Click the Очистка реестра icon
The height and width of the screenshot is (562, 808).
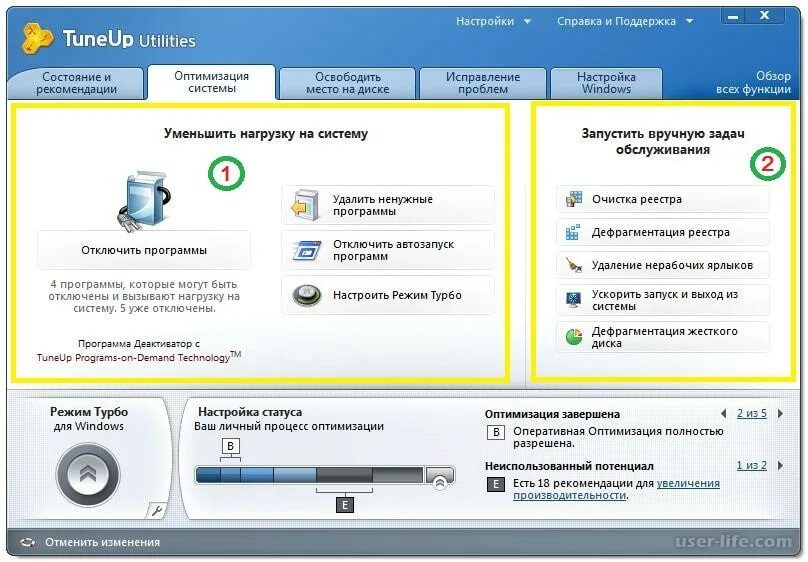point(574,199)
